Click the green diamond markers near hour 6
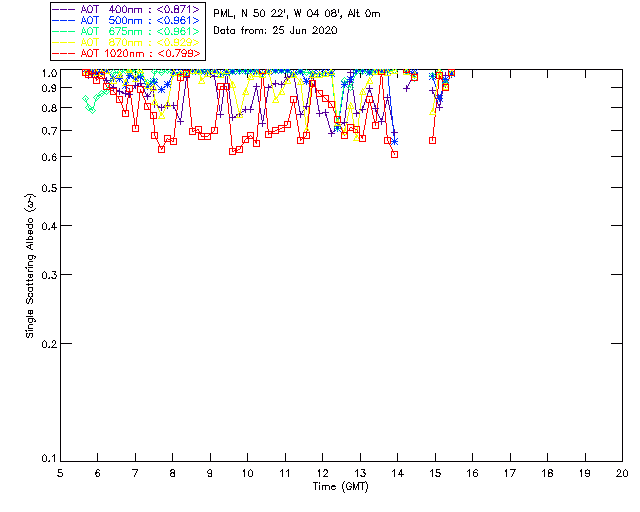This screenshot has width=640, height=512. point(90,103)
